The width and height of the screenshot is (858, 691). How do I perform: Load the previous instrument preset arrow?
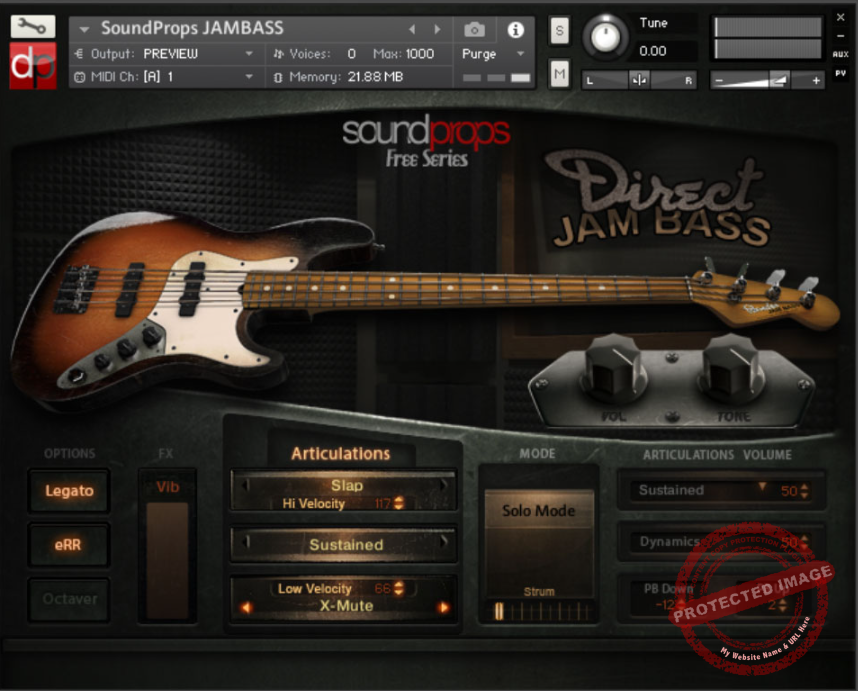point(412,29)
